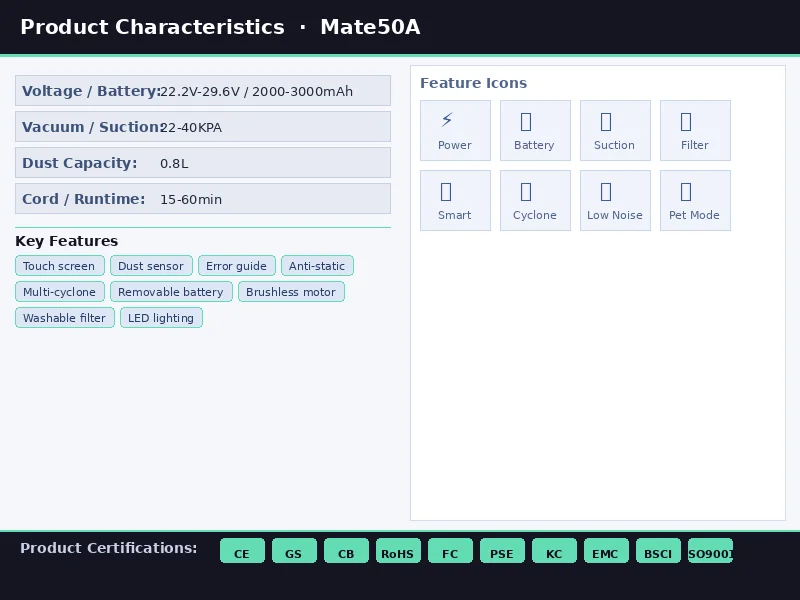Choose the Low Noise icon tile
The height and width of the screenshot is (600, 800).
click(x=615, y=201)
